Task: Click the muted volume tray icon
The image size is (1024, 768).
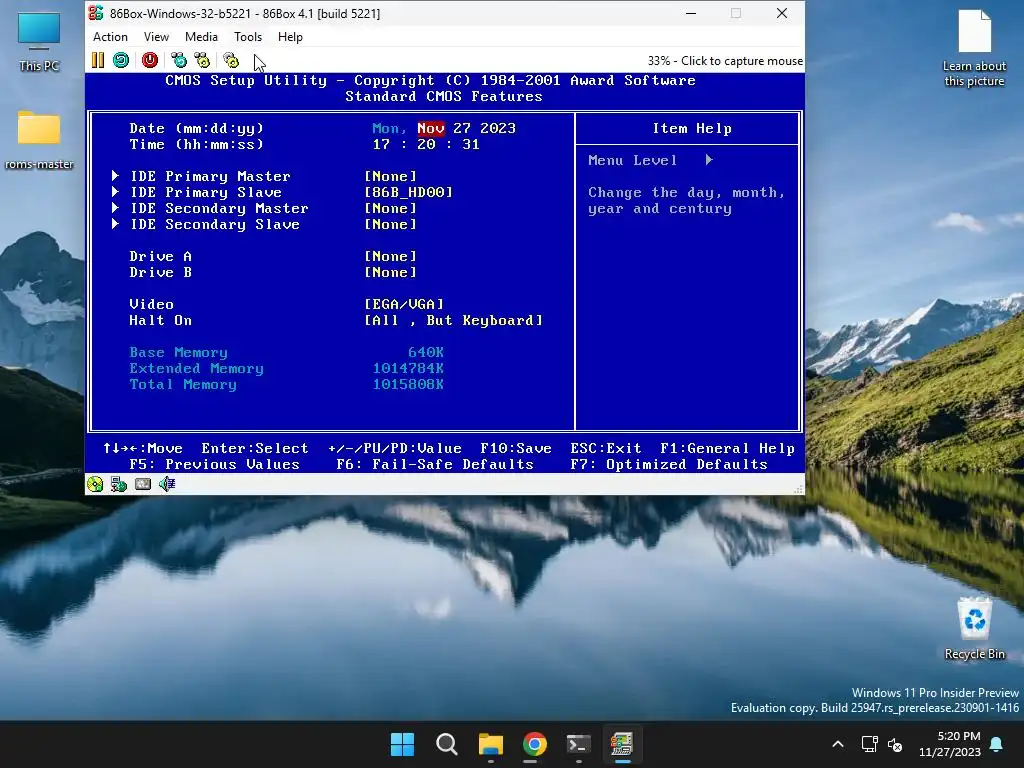Action: 895,744
